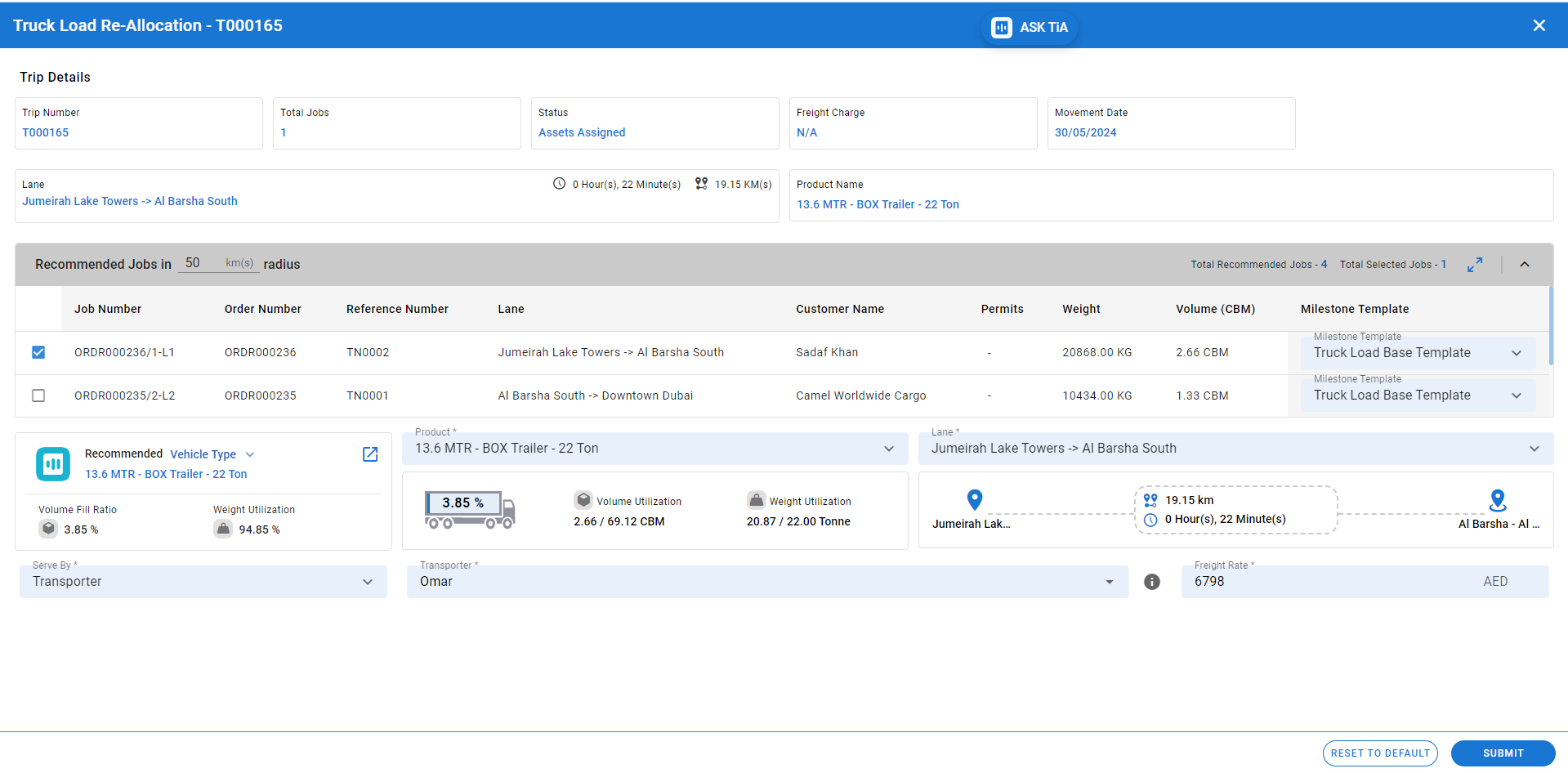Open Milestone Template dropdown for first job
This screenshot has width=1568, height=773.
[1417, 353]
